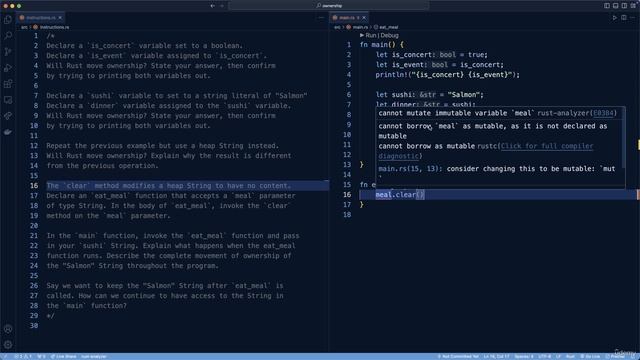
Task: Switch to the instructions.rs tab
Action: pos(41,18)
